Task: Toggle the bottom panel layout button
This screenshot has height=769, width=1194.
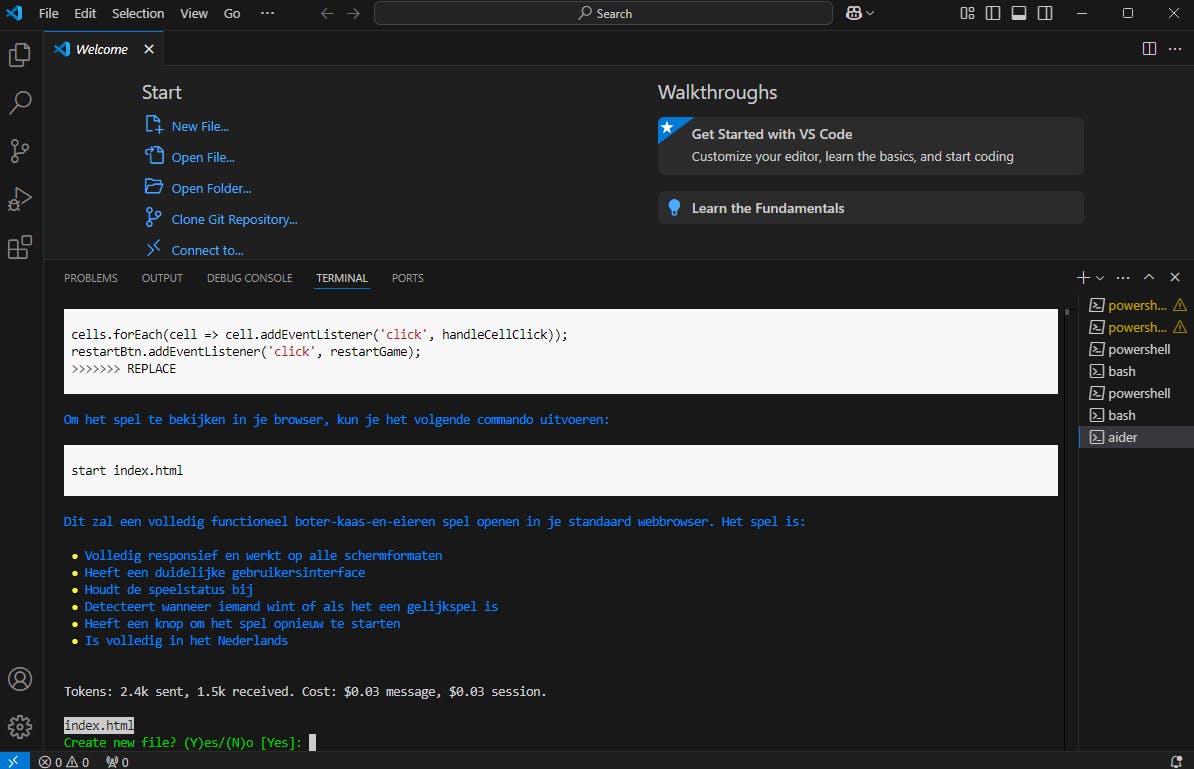Action: tap(1019, 13)
